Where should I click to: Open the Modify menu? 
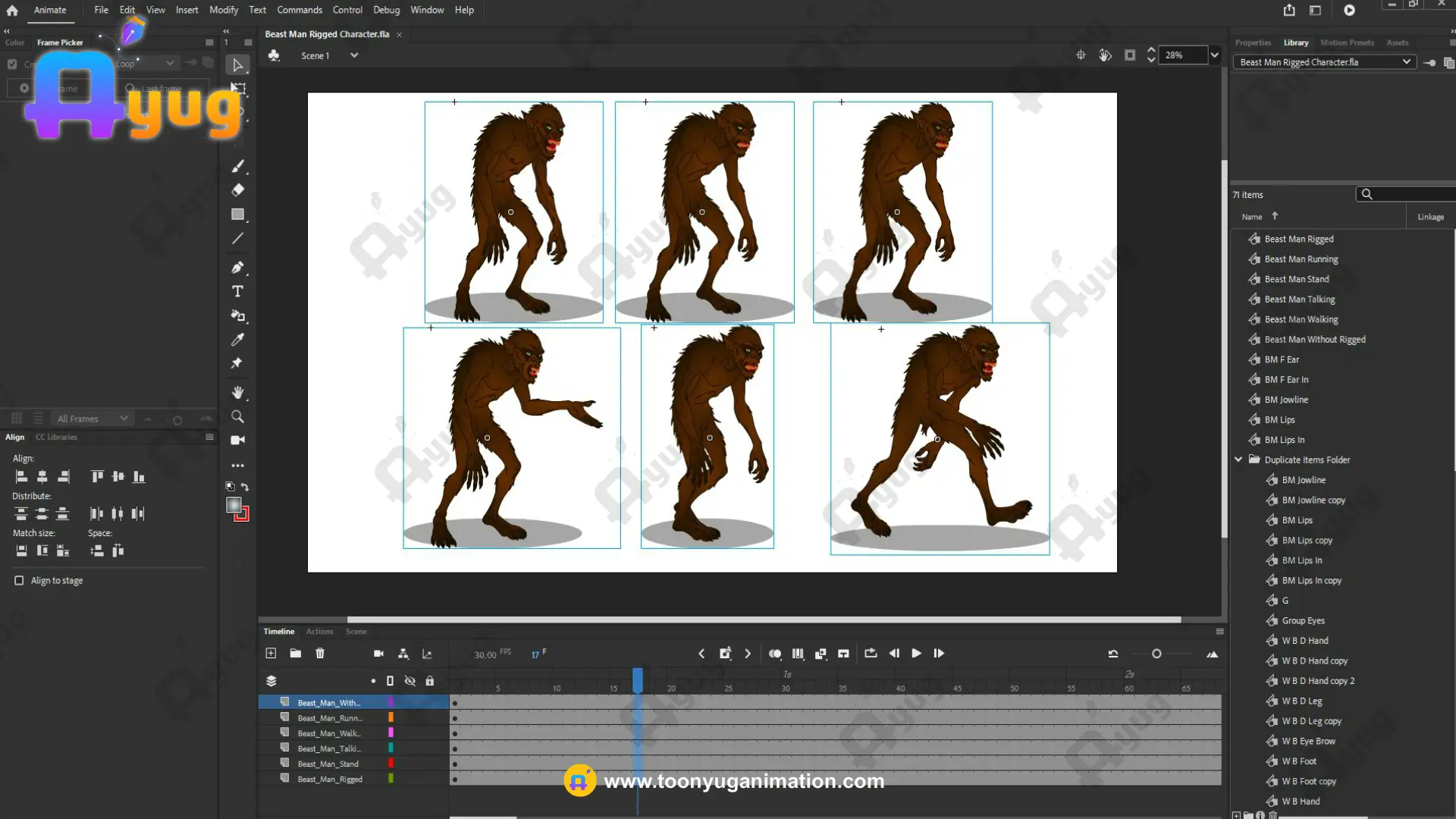click(x=223, y=10)
